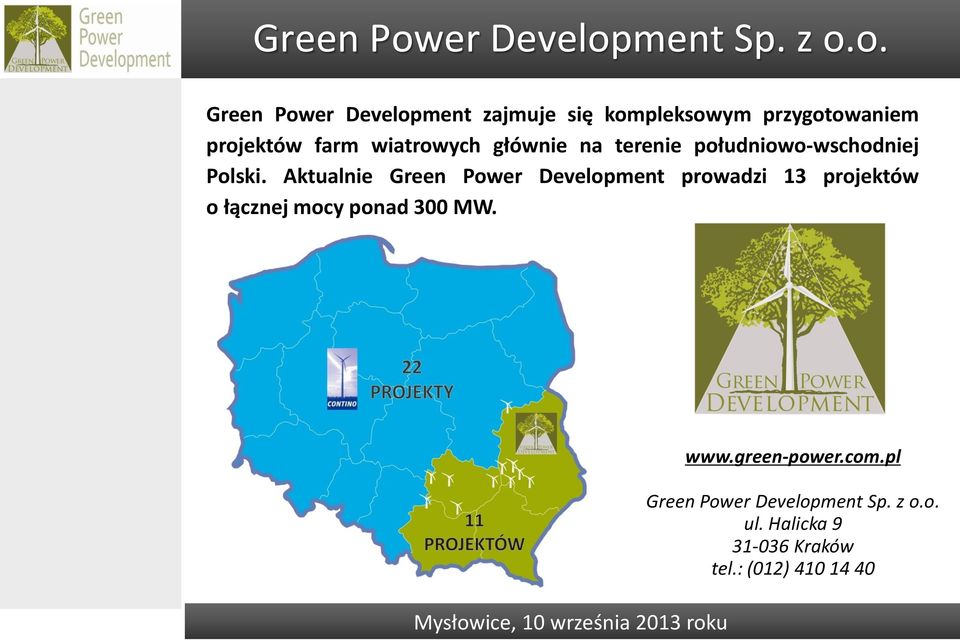This screenshot has height=640, width=960.
Task: Click the Green Power Development logo in the header
Action: coord(38,39)
